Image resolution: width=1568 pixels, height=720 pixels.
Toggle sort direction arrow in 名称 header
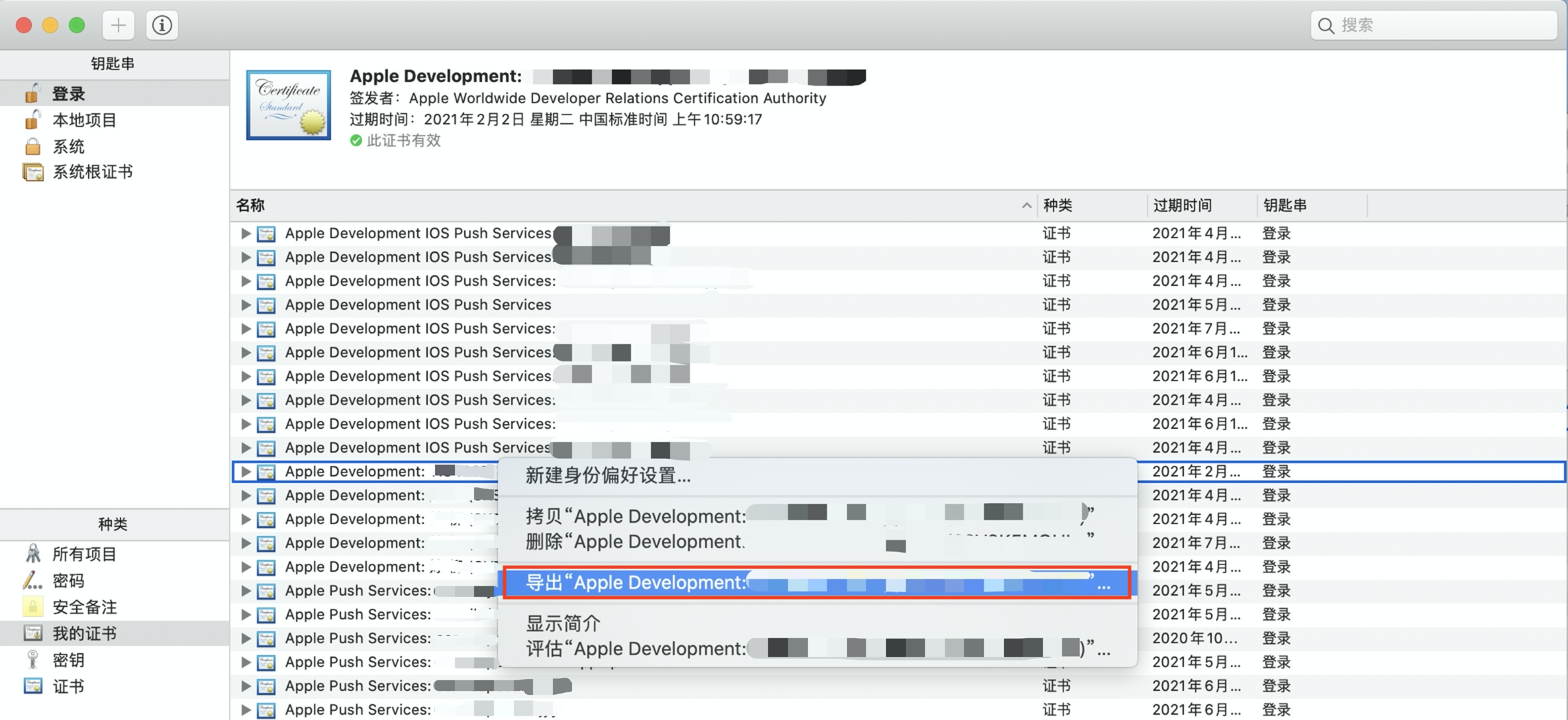coord(1026,205)
